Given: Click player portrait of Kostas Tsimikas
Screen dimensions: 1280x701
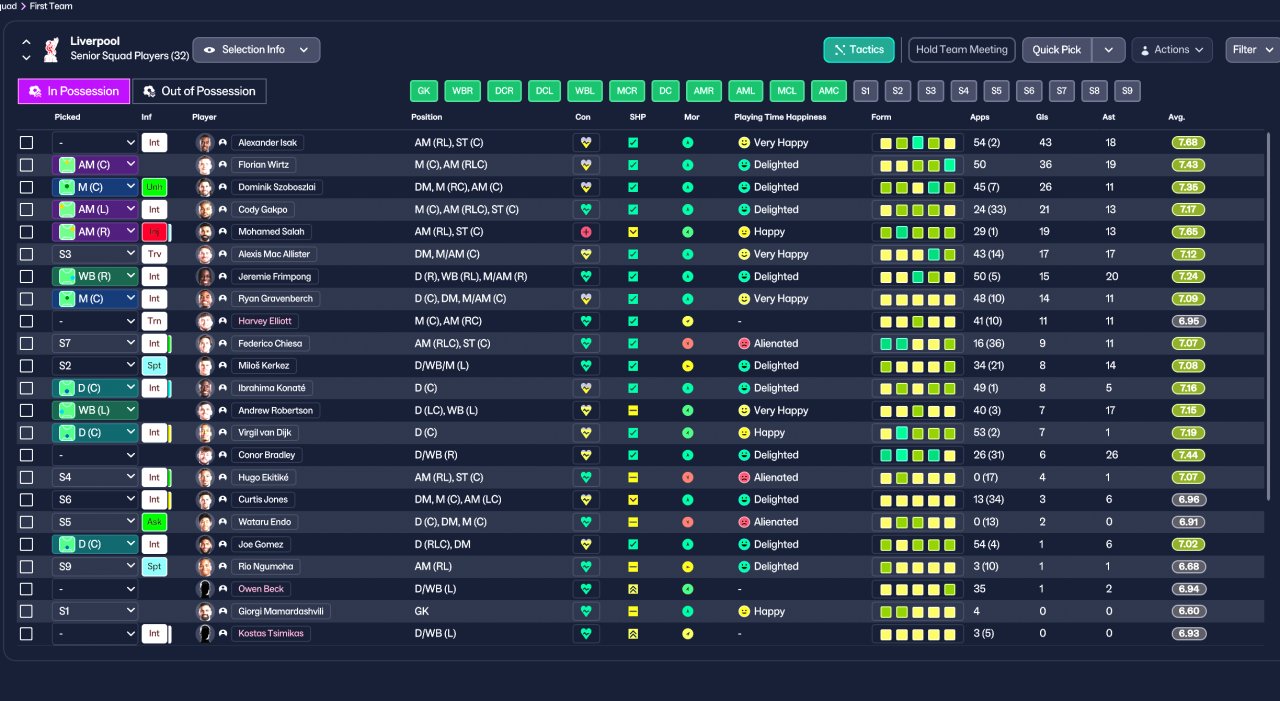Looking at the screenshot, I should (205, 634).
